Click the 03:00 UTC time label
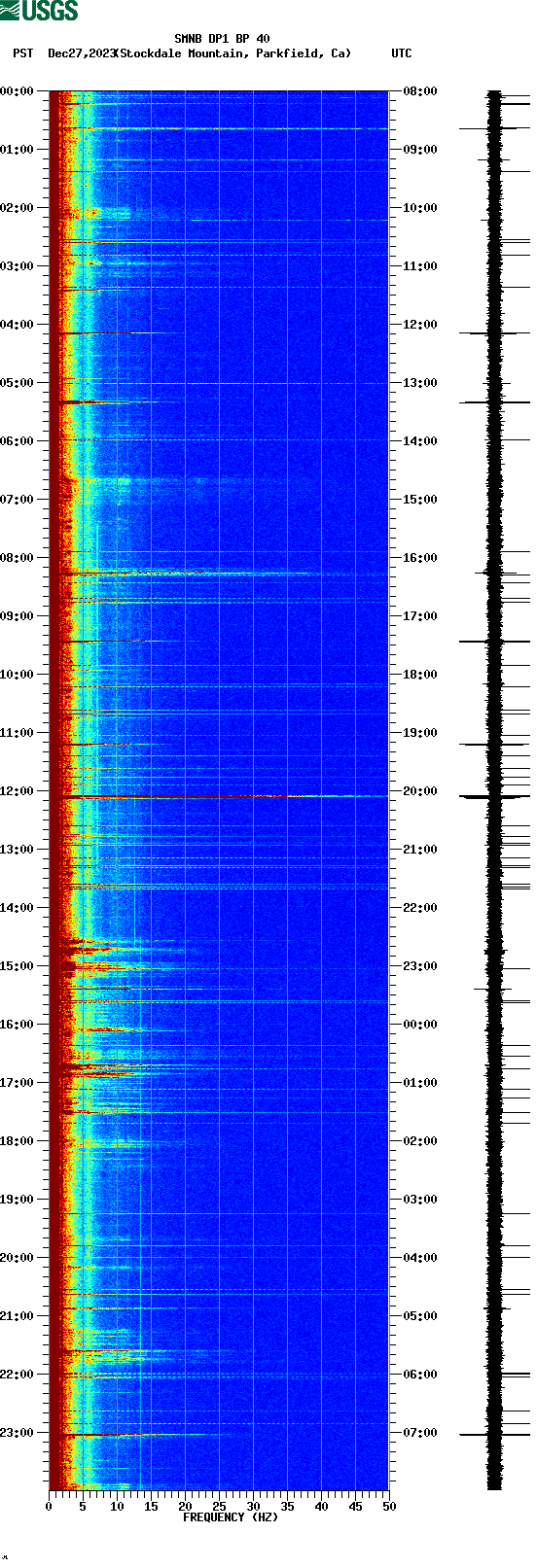537x1568 pixels. (419, 1200)
